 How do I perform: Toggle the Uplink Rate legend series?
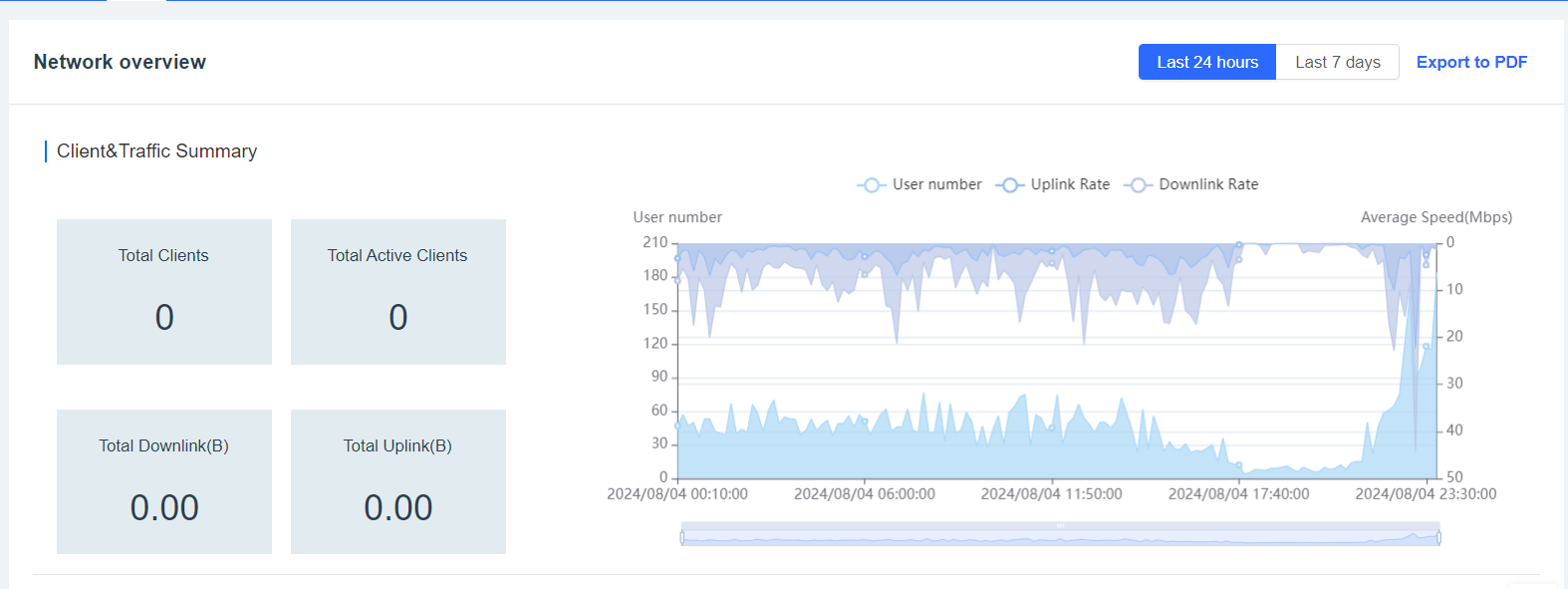[1053, 184]
